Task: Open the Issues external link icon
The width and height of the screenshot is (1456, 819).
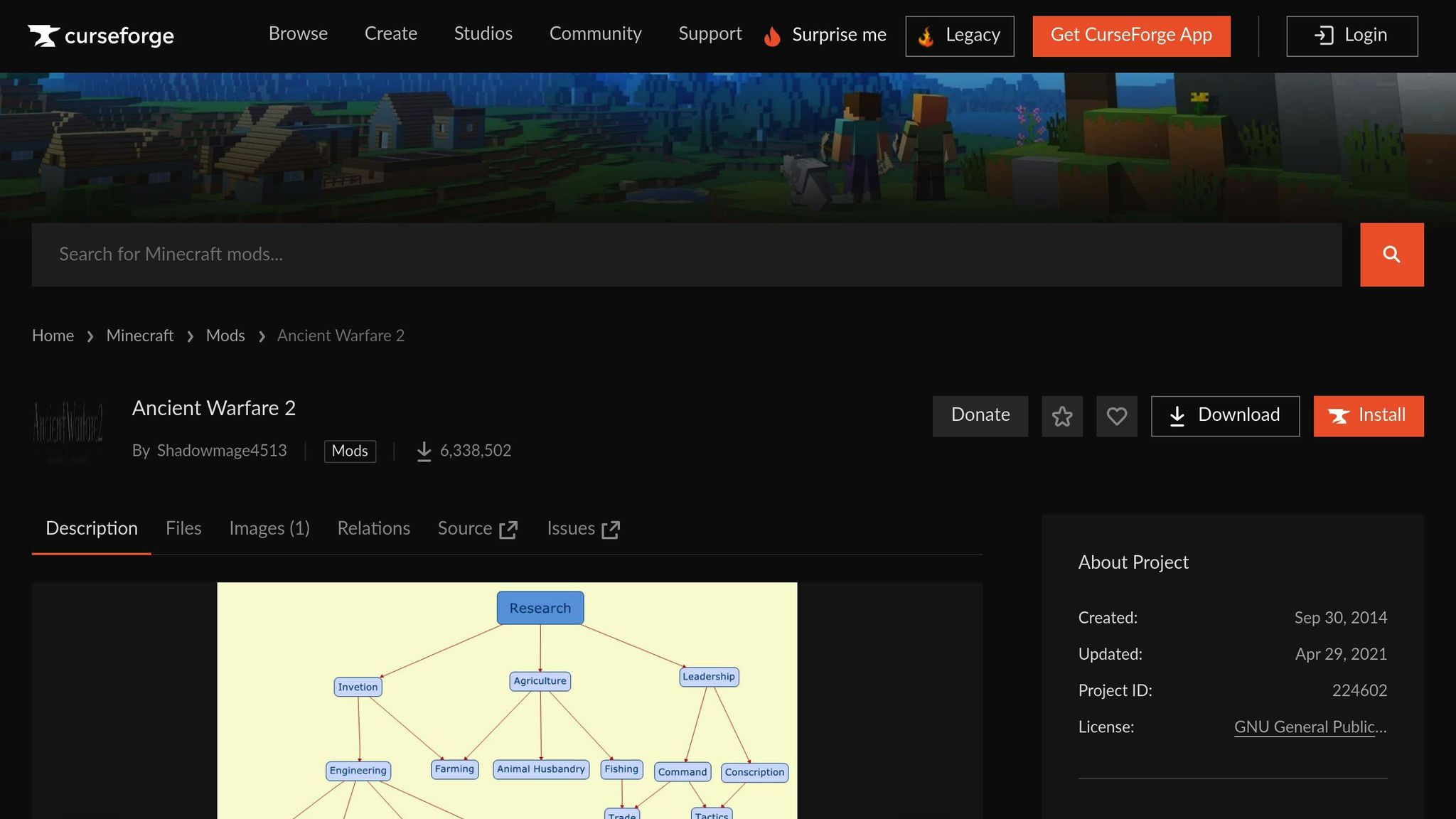Action: click(611, 530)
